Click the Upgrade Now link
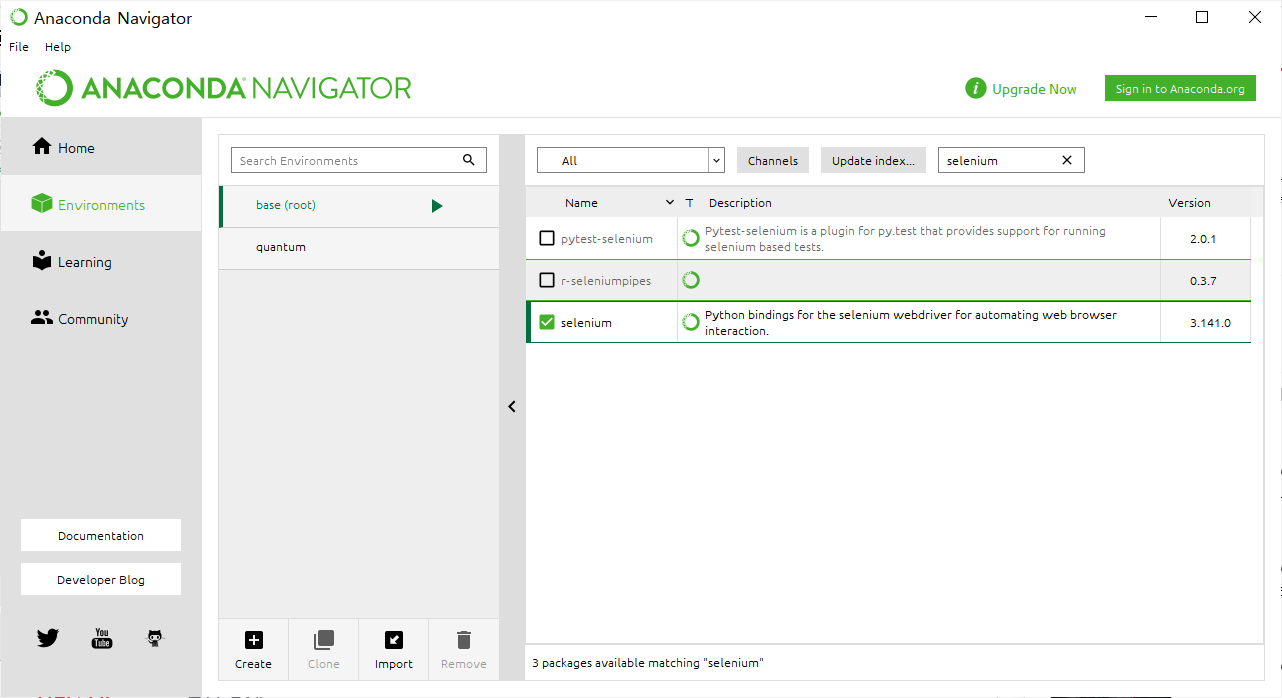The height and width of the screenshot is (698, 1282). (x=1034, y=89)
